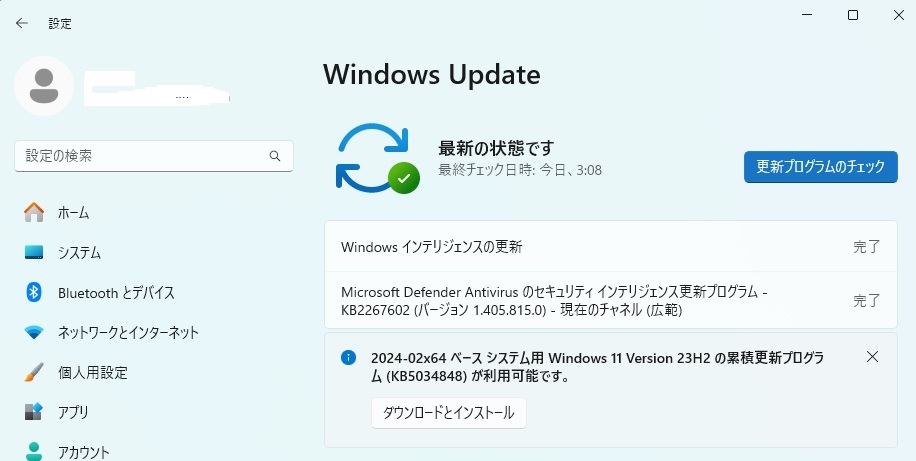Screen dimensions: 916x461
Task: Dismiss the KB5034848 update notification
Action: (x=872, y=357)
